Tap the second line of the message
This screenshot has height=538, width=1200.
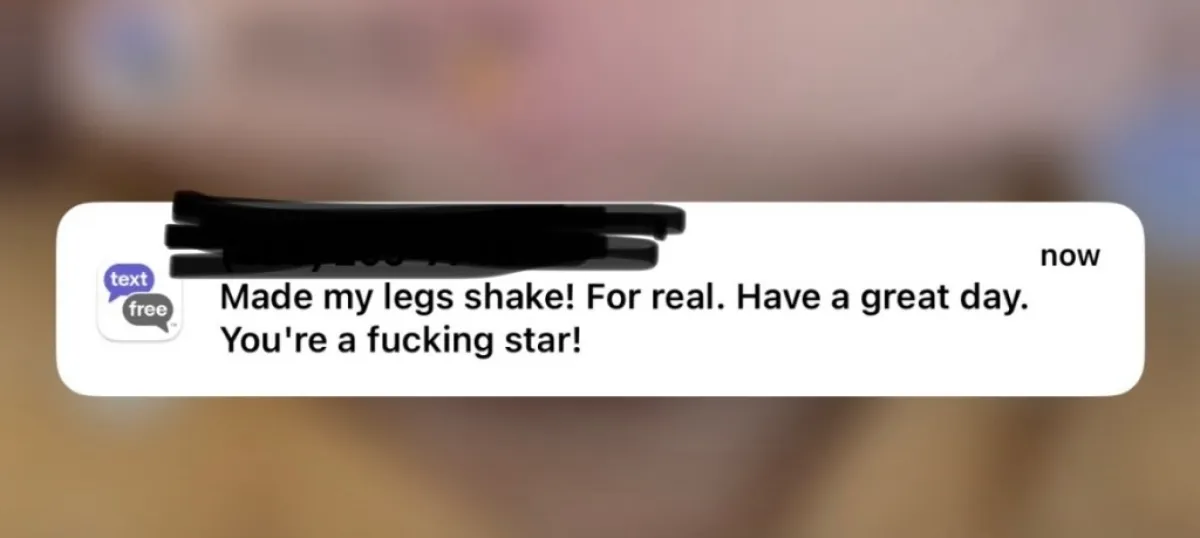400,342
